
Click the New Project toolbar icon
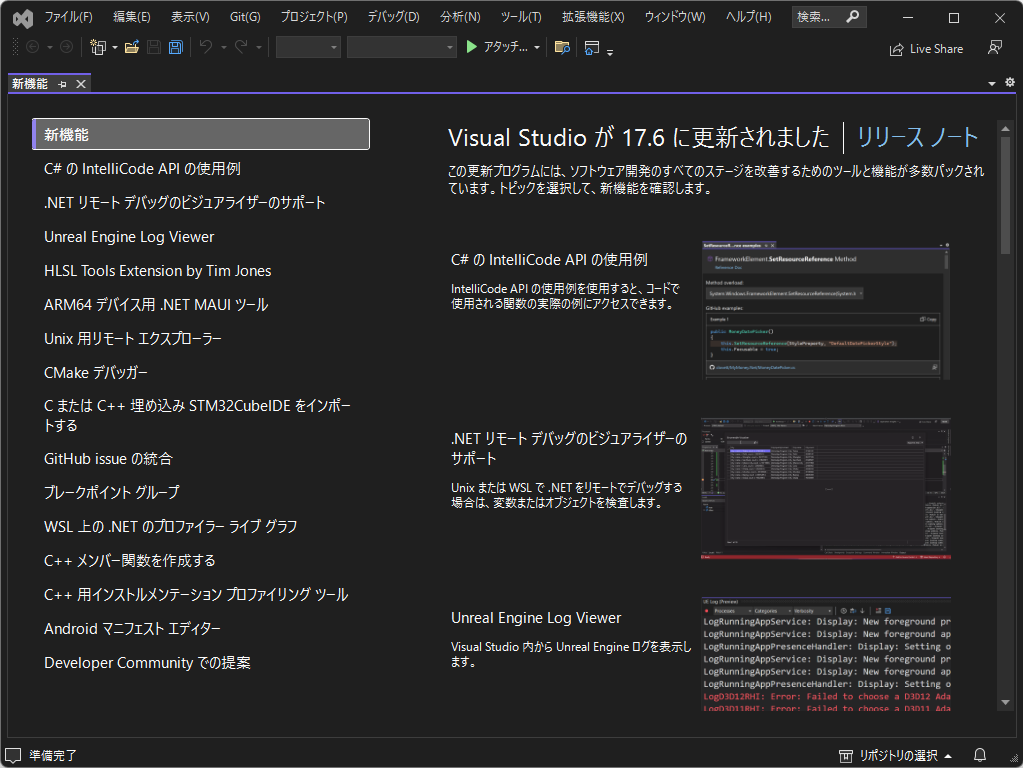pos(98,47)
